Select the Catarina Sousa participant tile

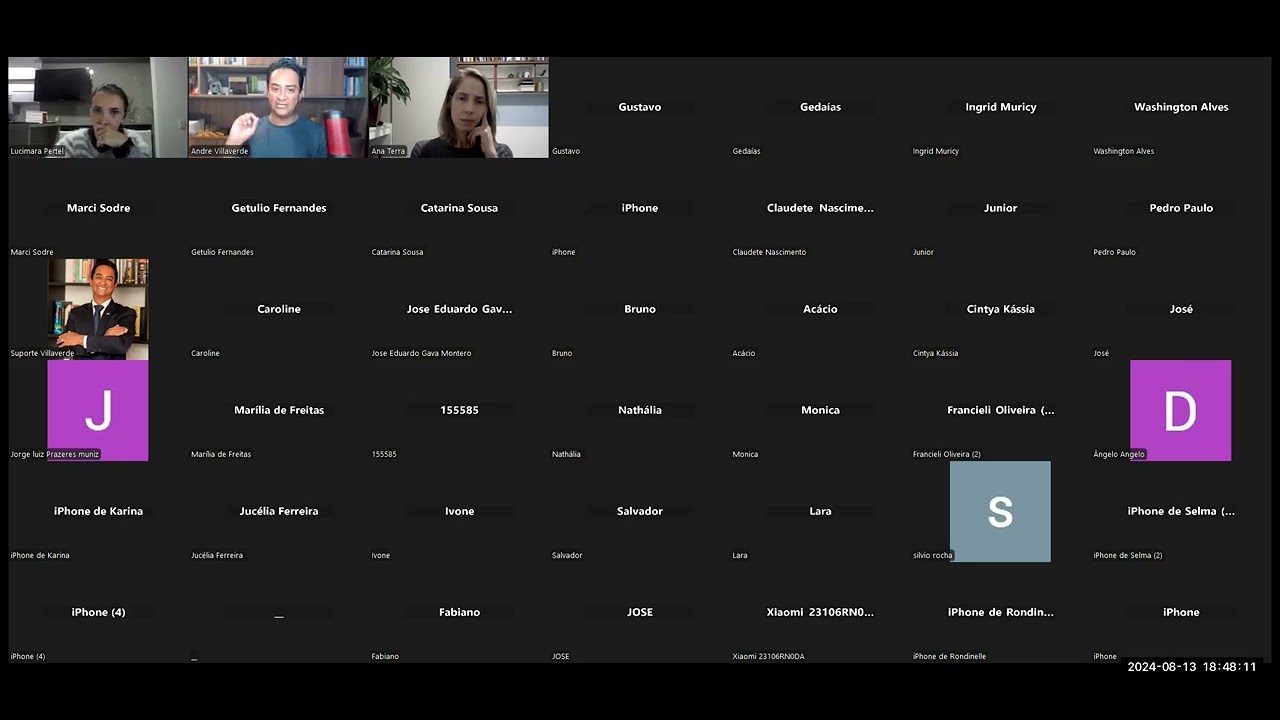tap(459, 208)
